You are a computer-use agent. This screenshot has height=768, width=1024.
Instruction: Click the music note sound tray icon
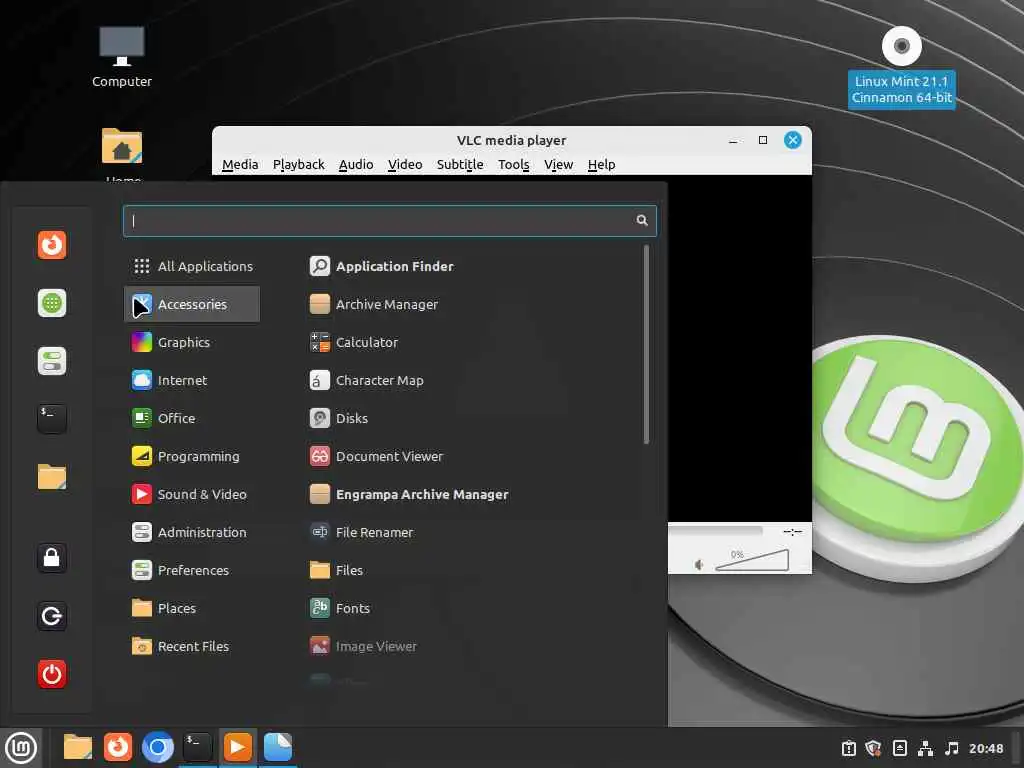pyautogui.click(x=952, y=748)
